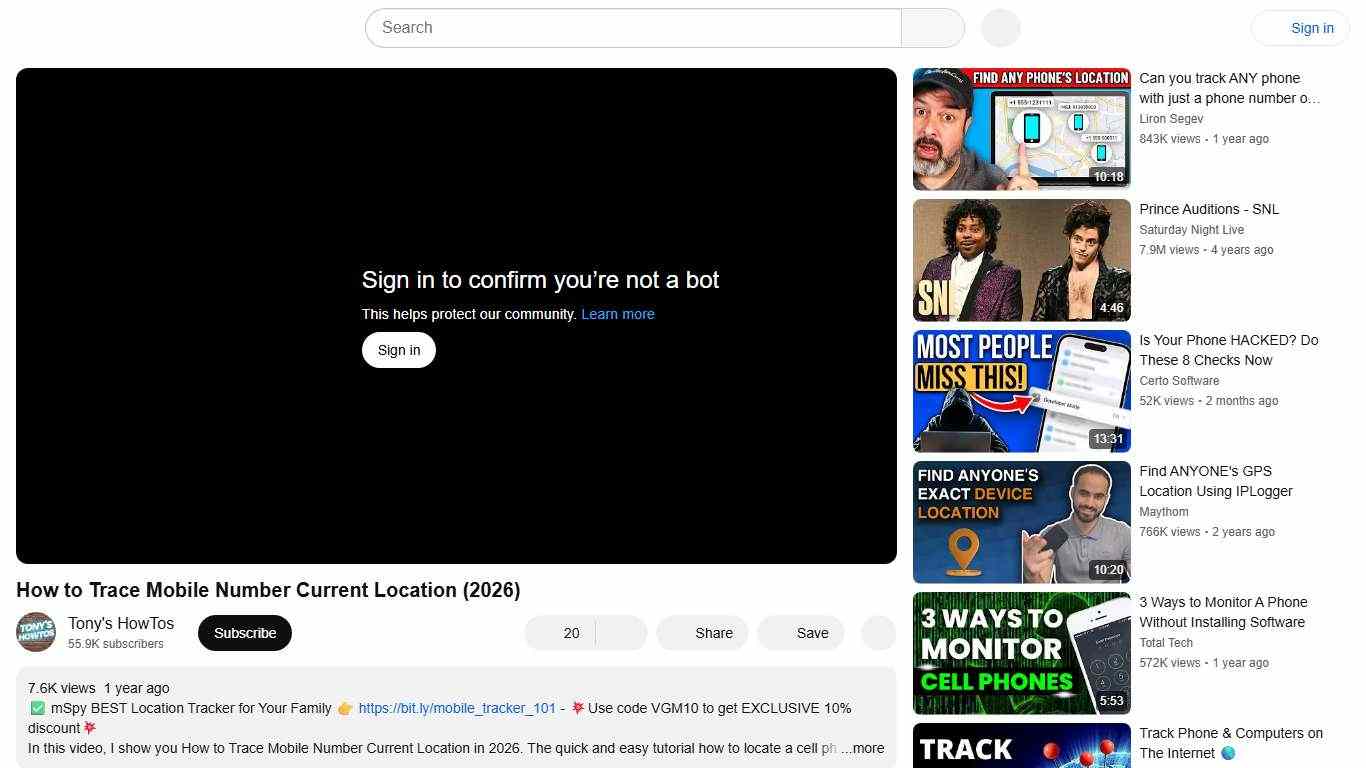This screenshot has width=1366, height=768.
Task: Play the Is Your Phone HACKED video
Action: tap(1021, 390)
